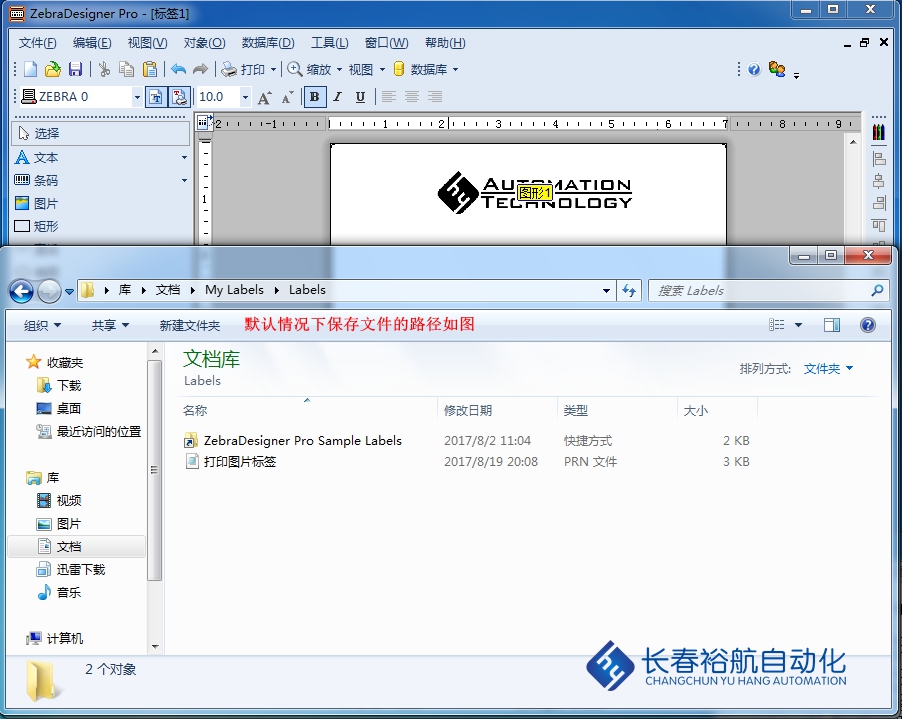Expand the 条码 tool options arrow

184,180
